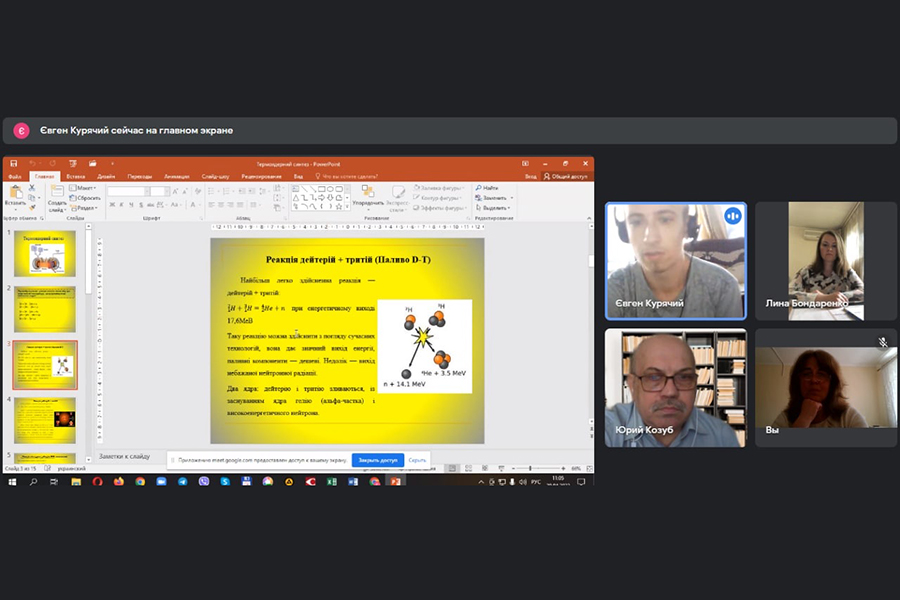This screenshot has width=900, height=600.
Task: Click Stop sharing (Закрыть доступ) button
Action: coord(378,460)
